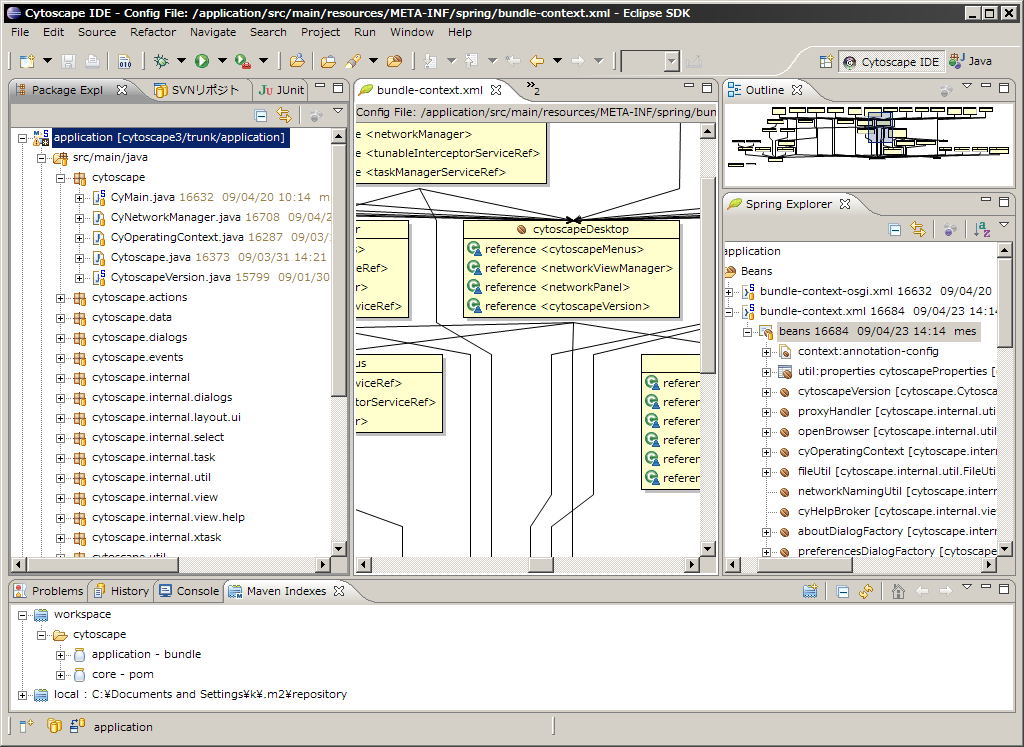Open the SVN repository tab
The image size is (1024, 747).
(x=197, y=90)
